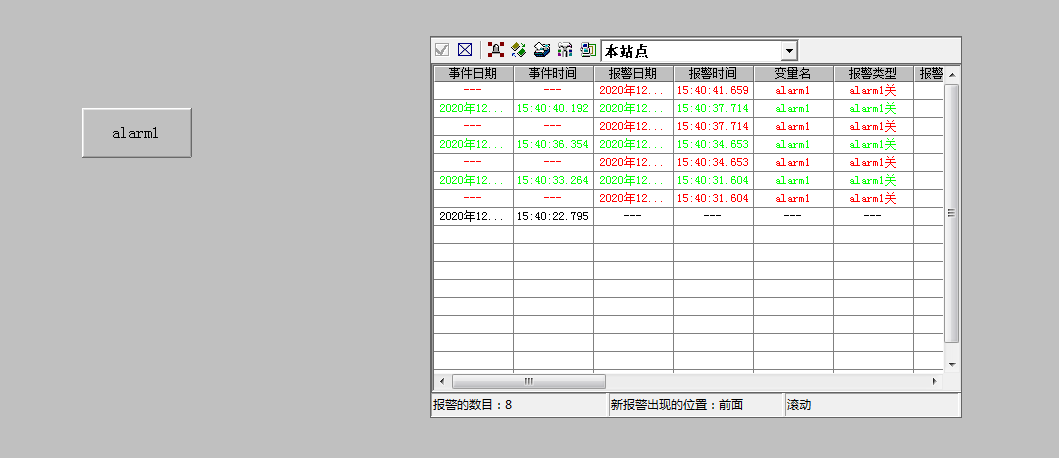
Task: Click the printer toolbar icon
Action: (542, 50)
